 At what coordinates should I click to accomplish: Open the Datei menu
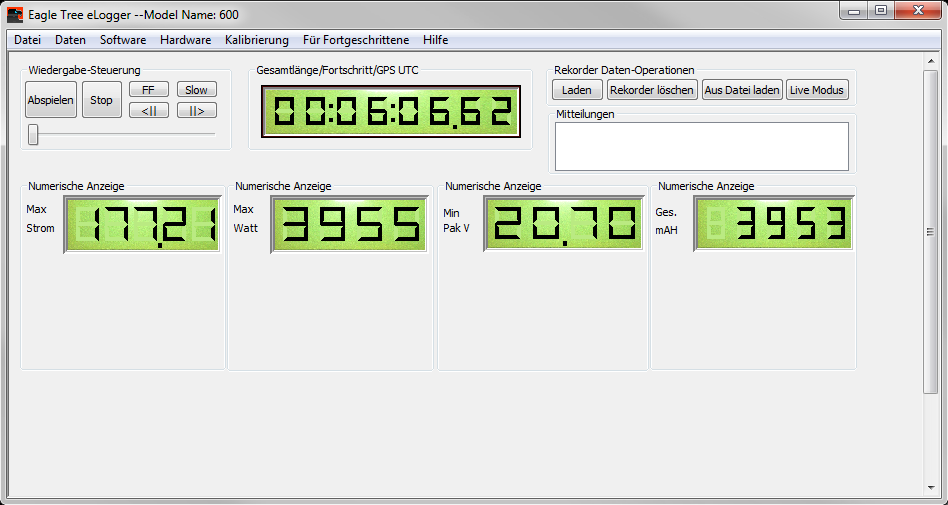(x=27, y=40)
